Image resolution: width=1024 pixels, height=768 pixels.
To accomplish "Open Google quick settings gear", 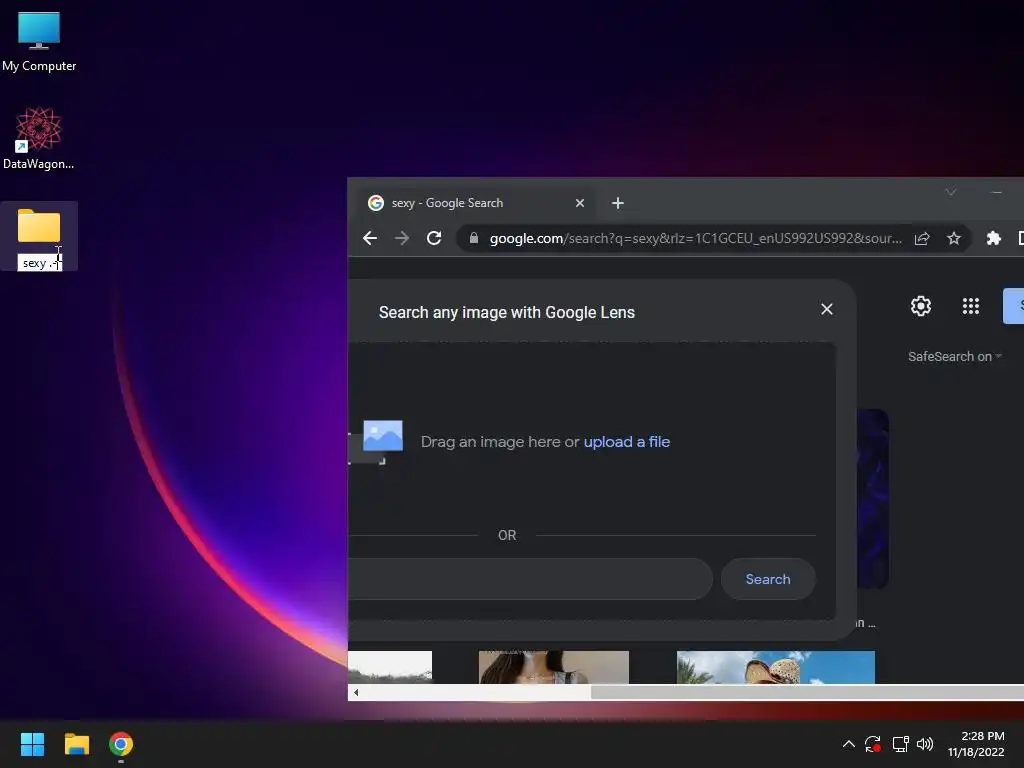I will click(x=921, y=306).
